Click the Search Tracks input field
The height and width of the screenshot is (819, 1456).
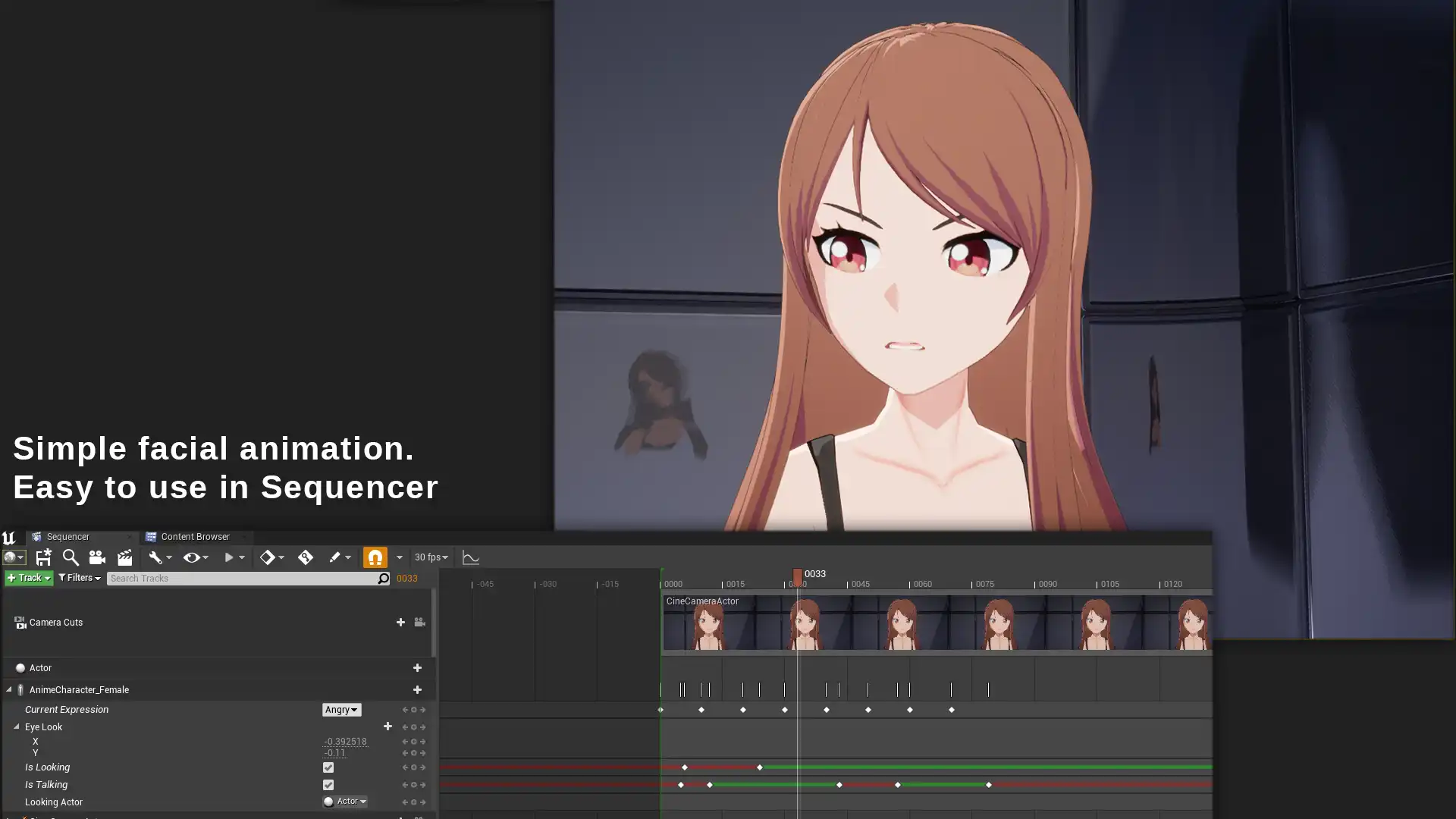[241, 579]
